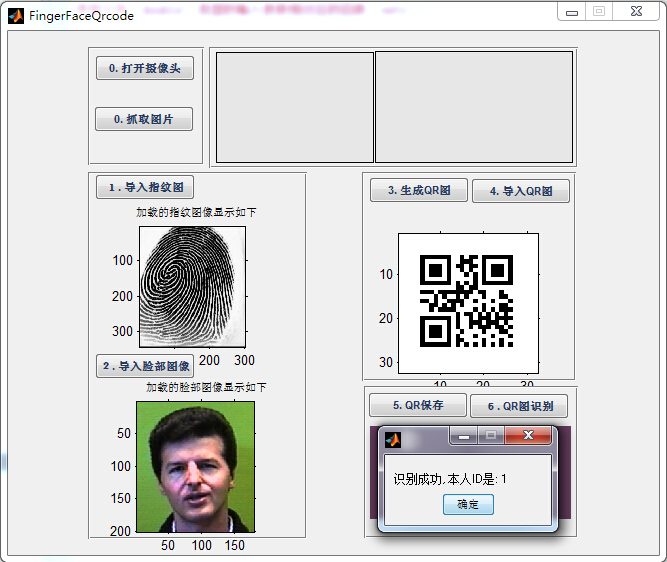Close the recognition result dialog
667x562 pixels.
[528, 435]
